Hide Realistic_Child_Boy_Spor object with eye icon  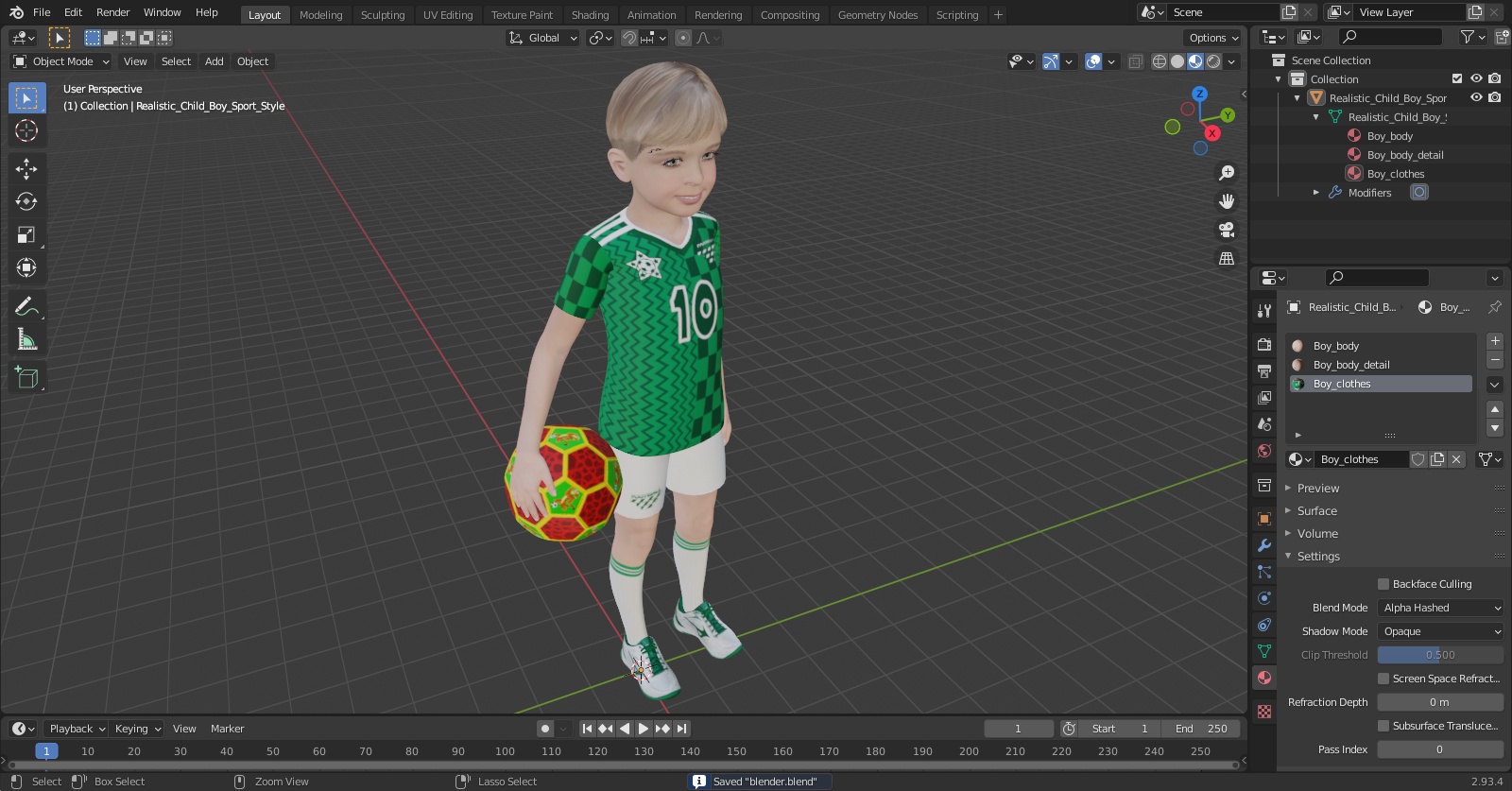click(x=1476, y=97)
